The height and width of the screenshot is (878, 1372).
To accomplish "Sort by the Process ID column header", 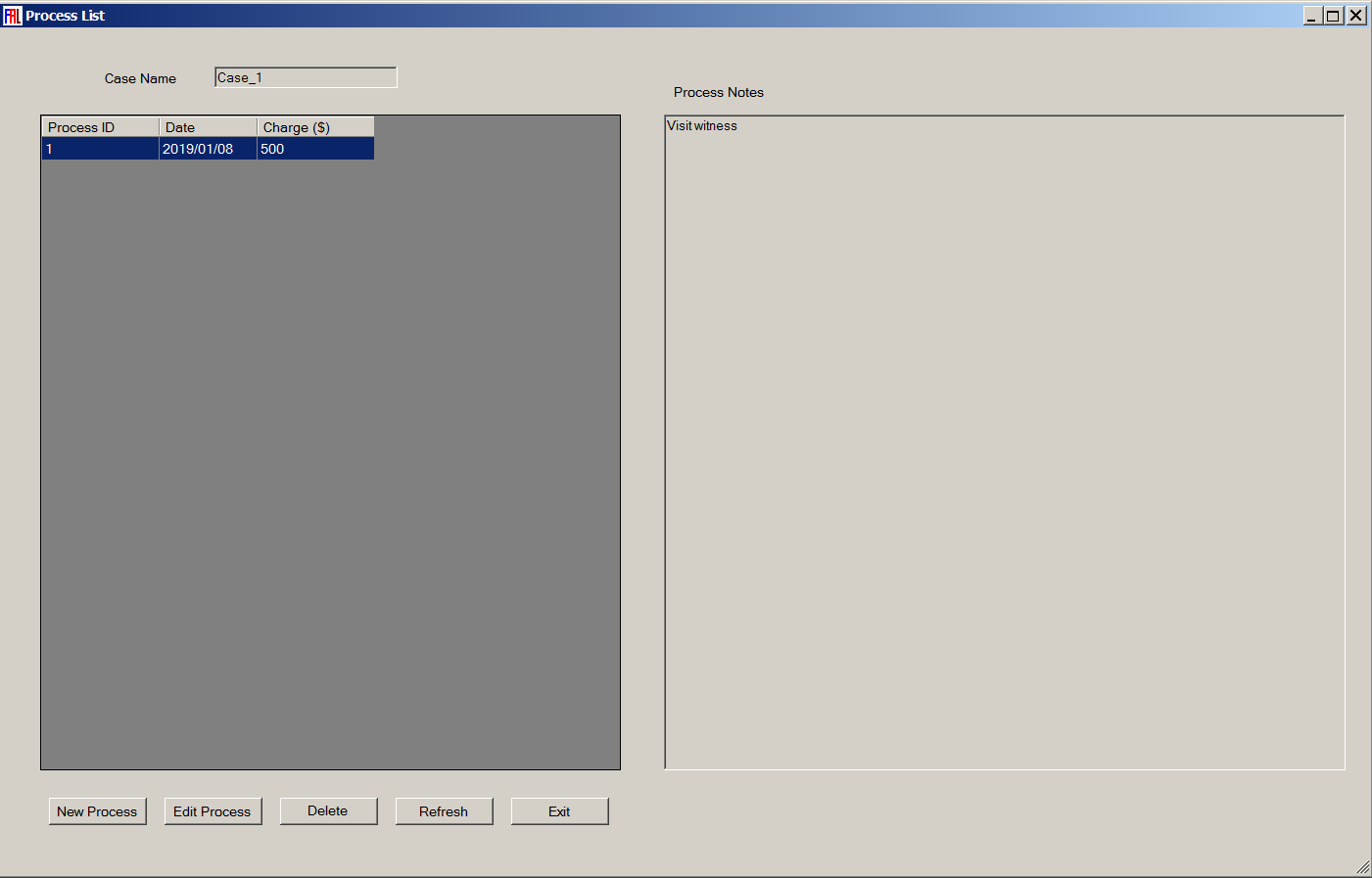I will (x=100, y=127).
